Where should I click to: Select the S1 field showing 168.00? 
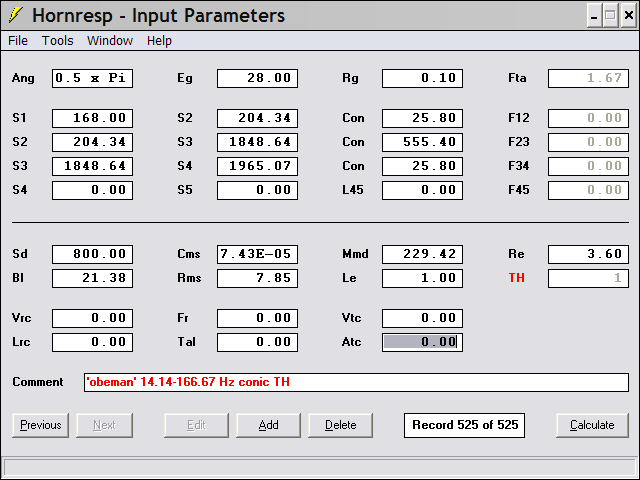pos(92,118)
